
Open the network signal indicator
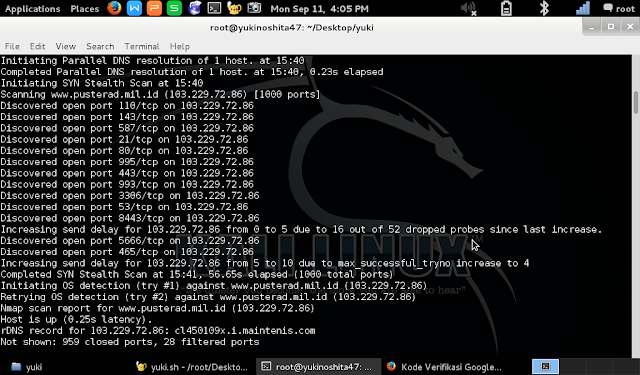pyautogui.click(x=583, y=9)
